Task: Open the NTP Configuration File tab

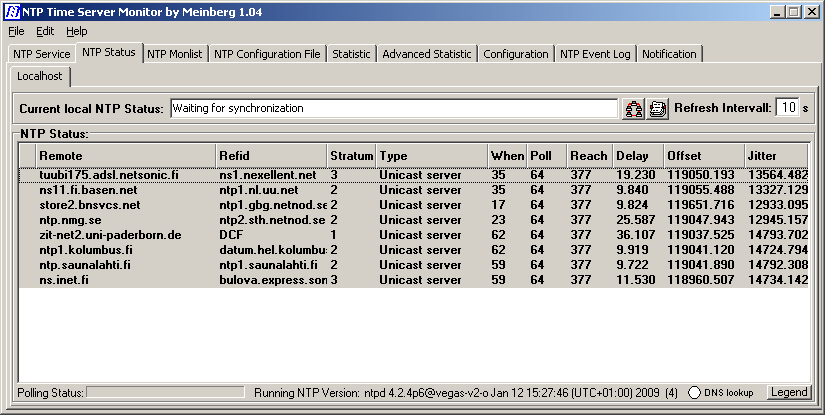Action: tap(267, 54)
